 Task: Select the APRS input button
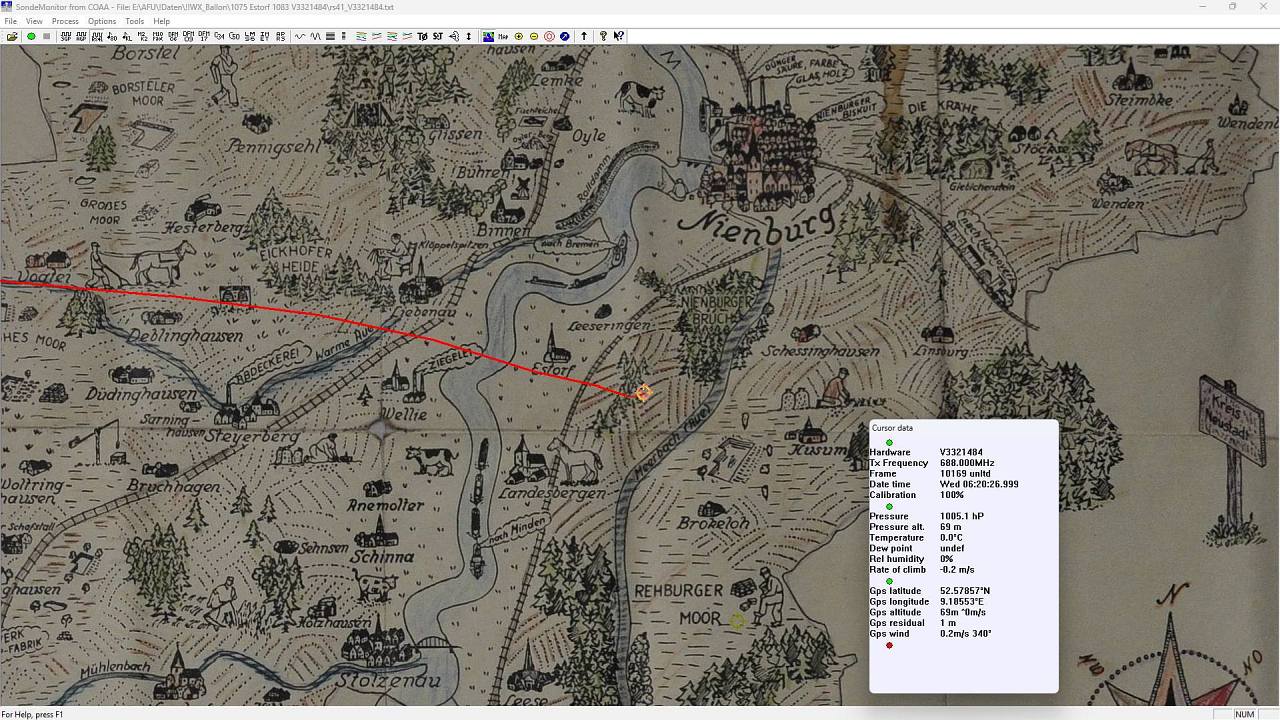280,36
